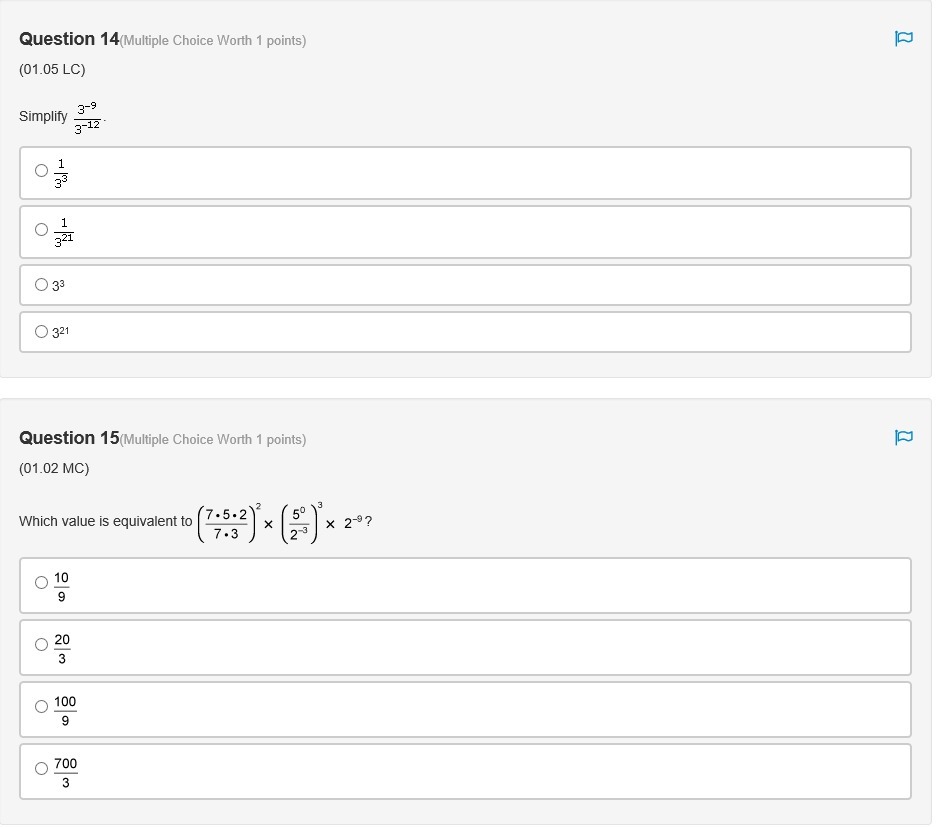Click the 1 over 3 cubed answer box
Screen dimensions: 936x827
[x=465, y=173]
